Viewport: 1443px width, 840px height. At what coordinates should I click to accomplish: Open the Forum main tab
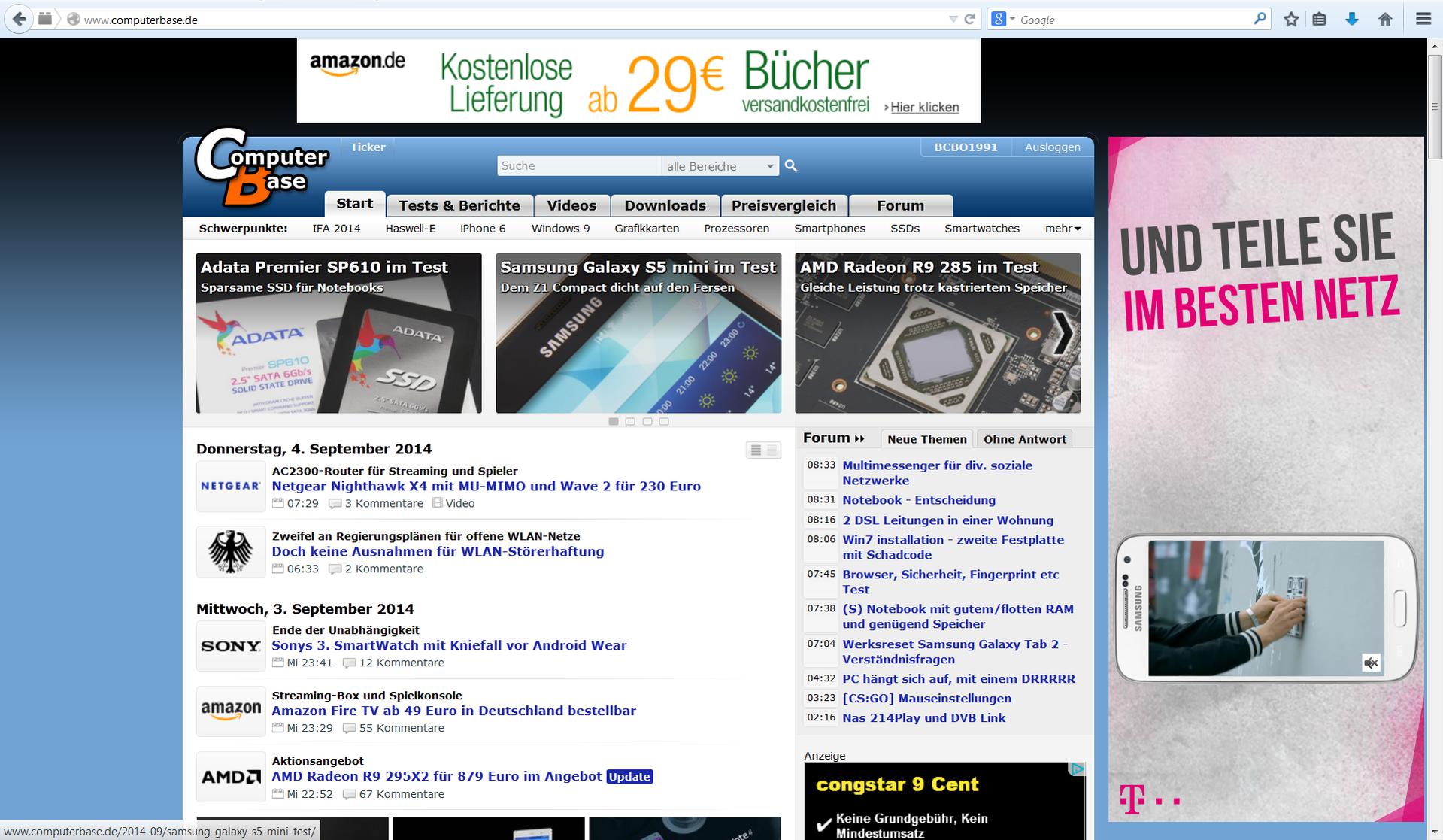point(900,205)
